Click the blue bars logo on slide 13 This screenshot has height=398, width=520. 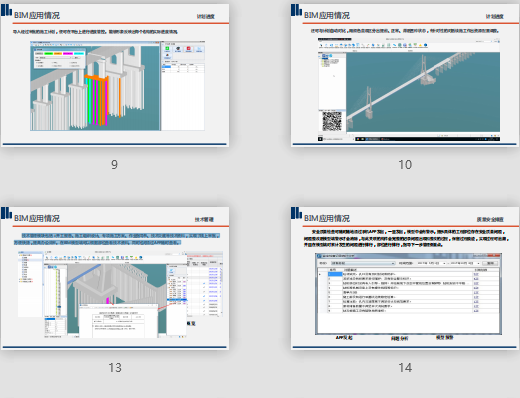[x=6, y=213]
